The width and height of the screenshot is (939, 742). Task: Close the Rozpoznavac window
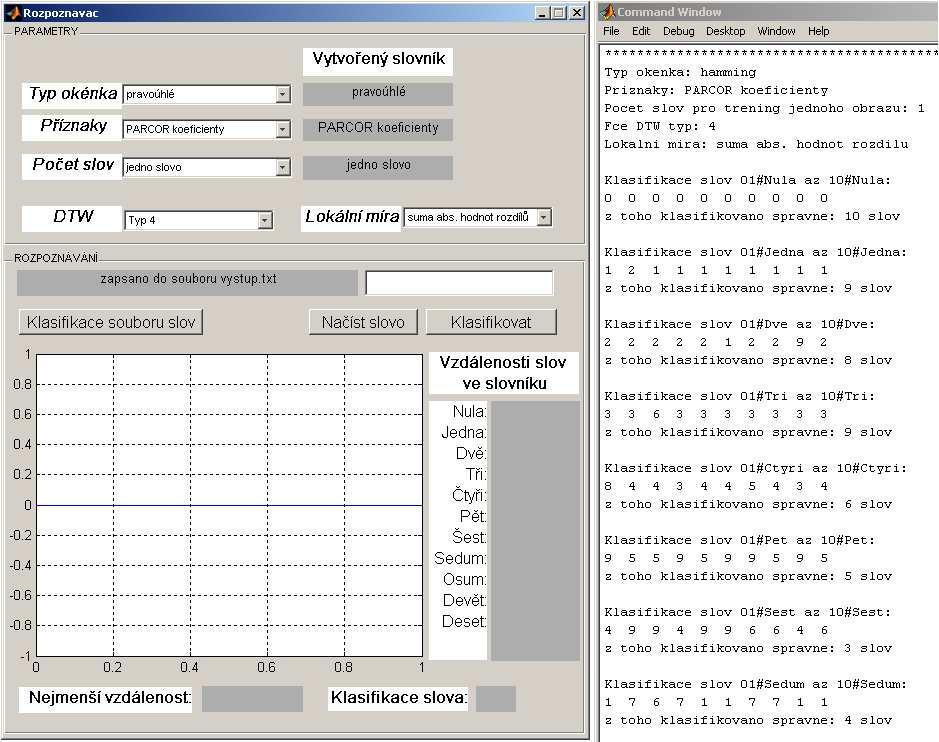577,13
